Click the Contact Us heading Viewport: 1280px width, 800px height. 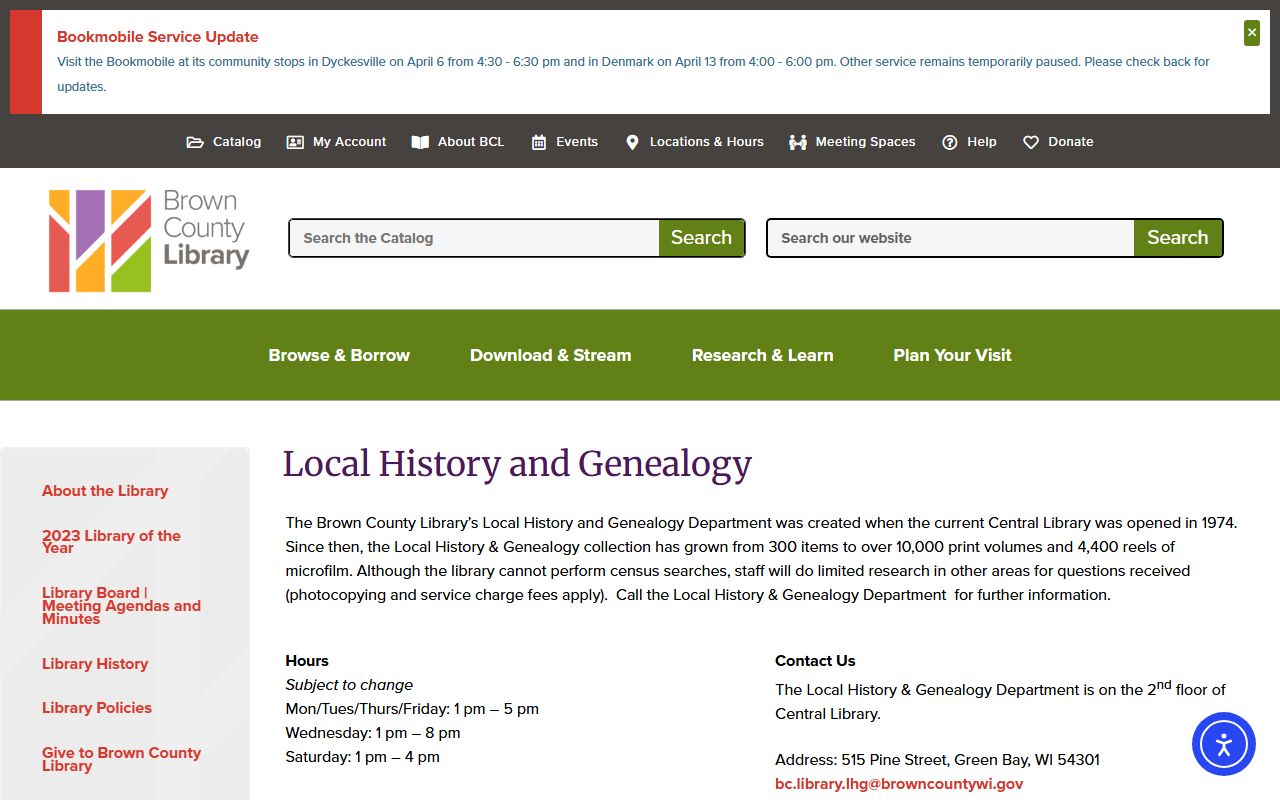point(815,661)
